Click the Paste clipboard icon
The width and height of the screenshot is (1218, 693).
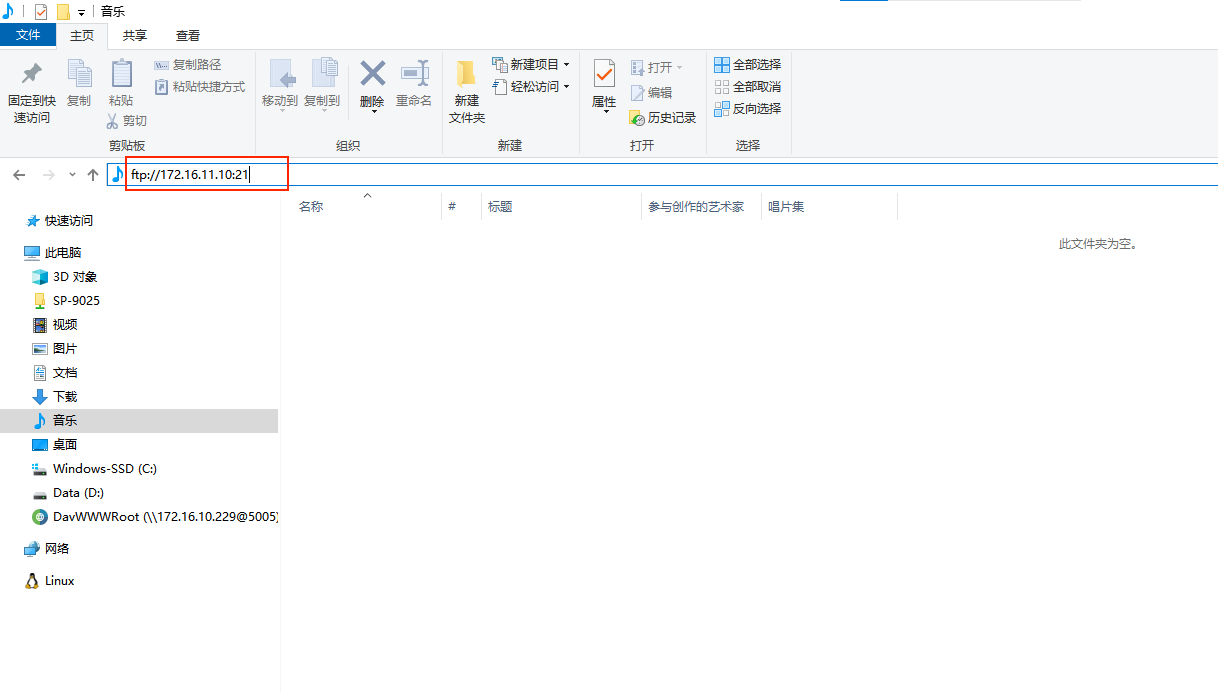click(x=121, y=75)
